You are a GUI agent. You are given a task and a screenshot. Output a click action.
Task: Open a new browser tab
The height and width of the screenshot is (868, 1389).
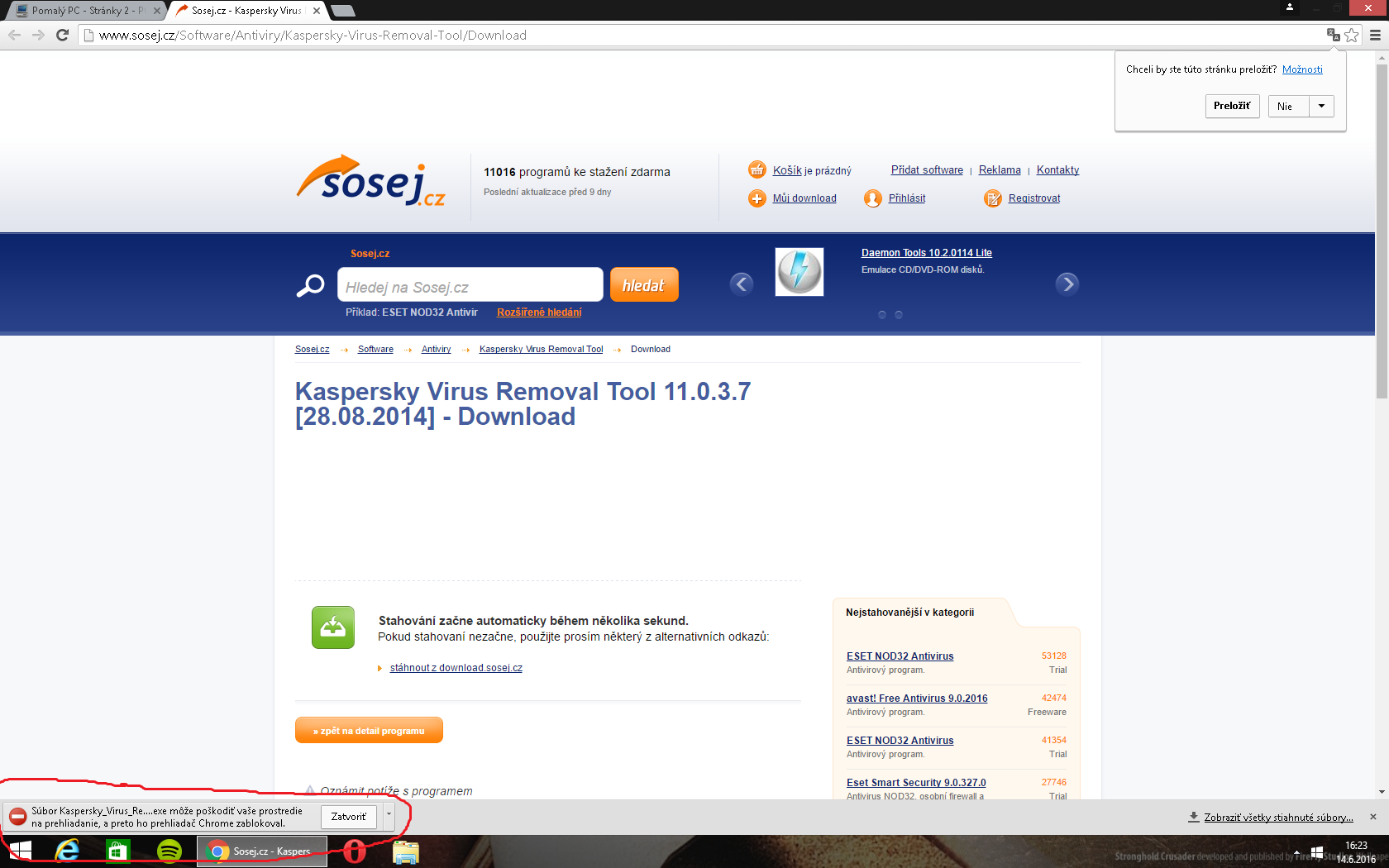(342, 11)
